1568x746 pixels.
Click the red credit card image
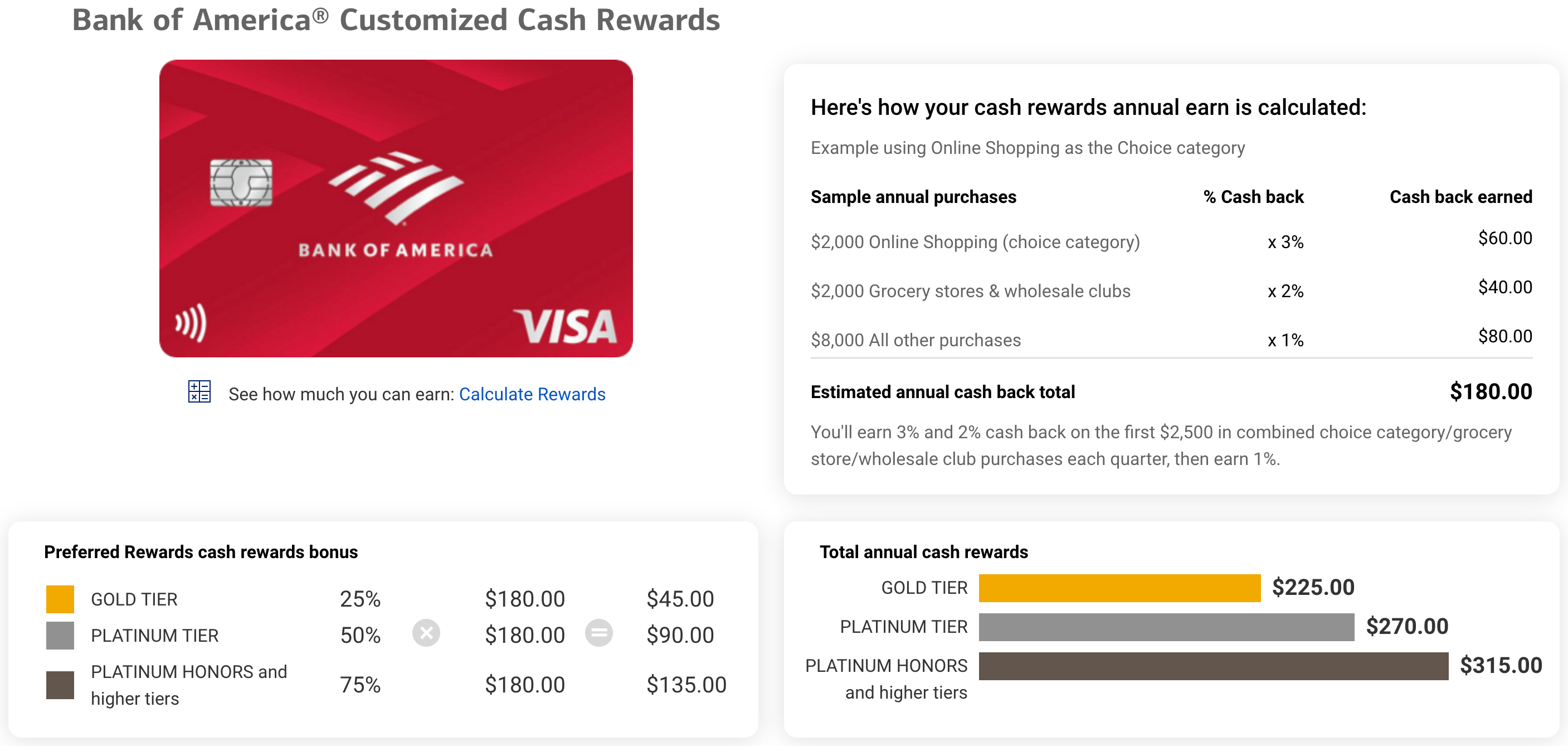(396, 209)
